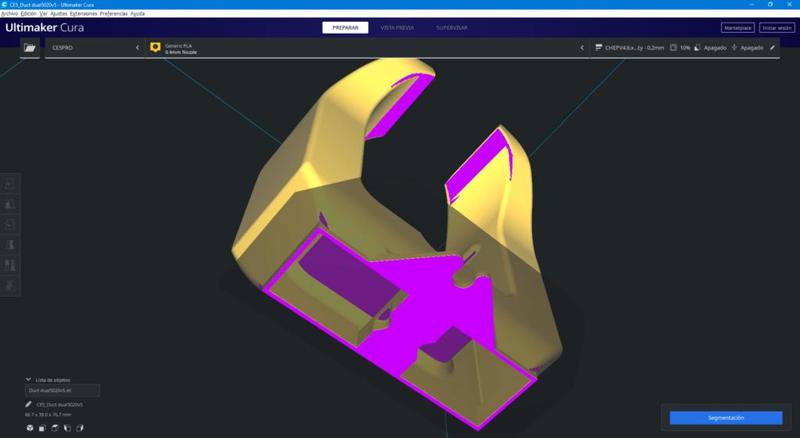The height and width of the screenshot is (438, 800).
Task: Select the Duct stl entry in object list
Action: 62,391
